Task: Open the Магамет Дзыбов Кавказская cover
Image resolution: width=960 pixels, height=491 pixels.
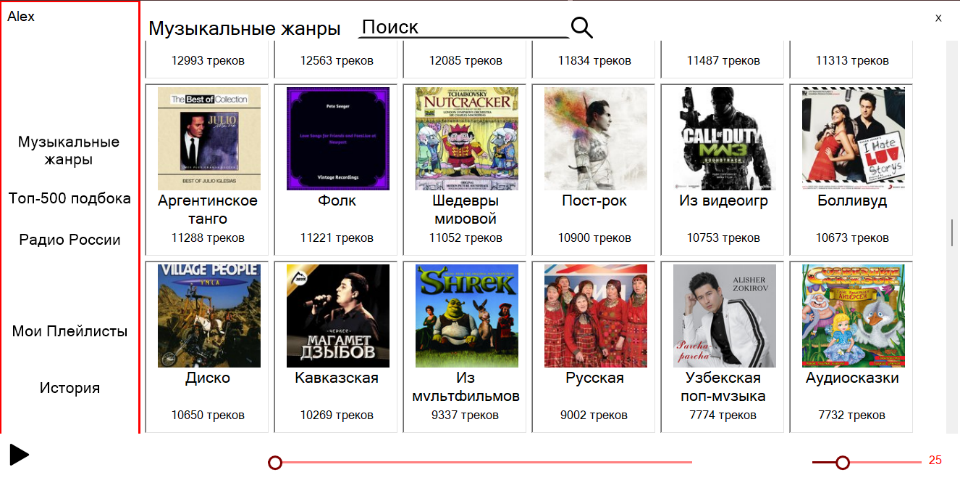Action: (x=338, y=316)
